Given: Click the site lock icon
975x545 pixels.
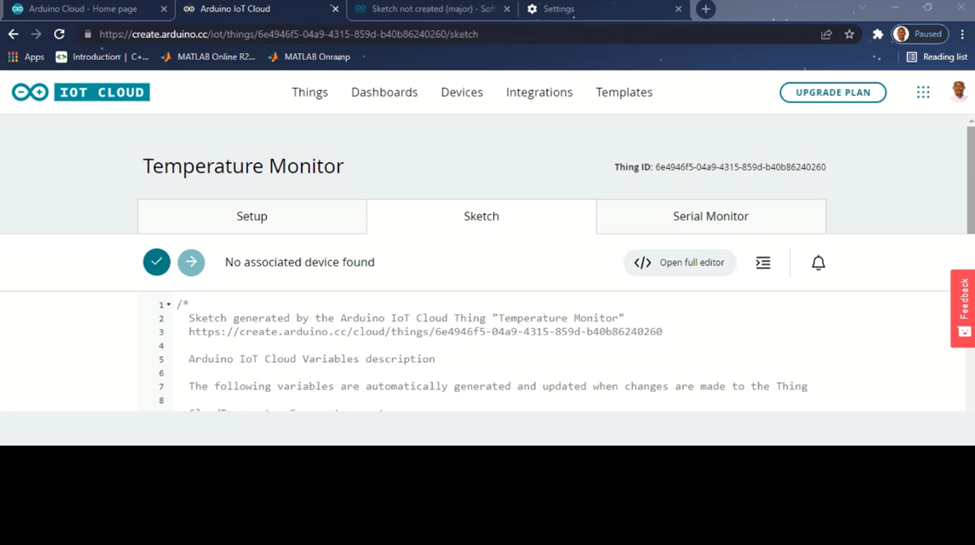Looking at the screenshot, I should coord(88,34).
